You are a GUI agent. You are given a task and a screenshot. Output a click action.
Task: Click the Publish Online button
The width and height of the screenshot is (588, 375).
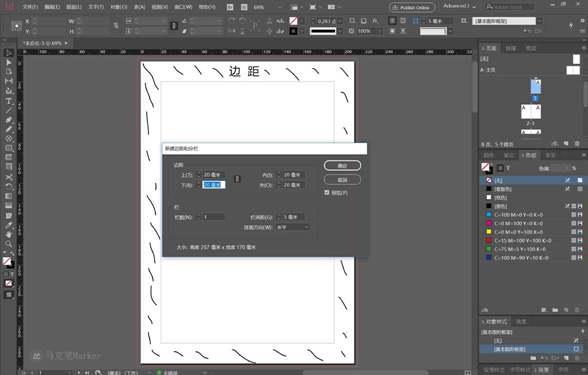pyautogui.click(x=412, y=7)
